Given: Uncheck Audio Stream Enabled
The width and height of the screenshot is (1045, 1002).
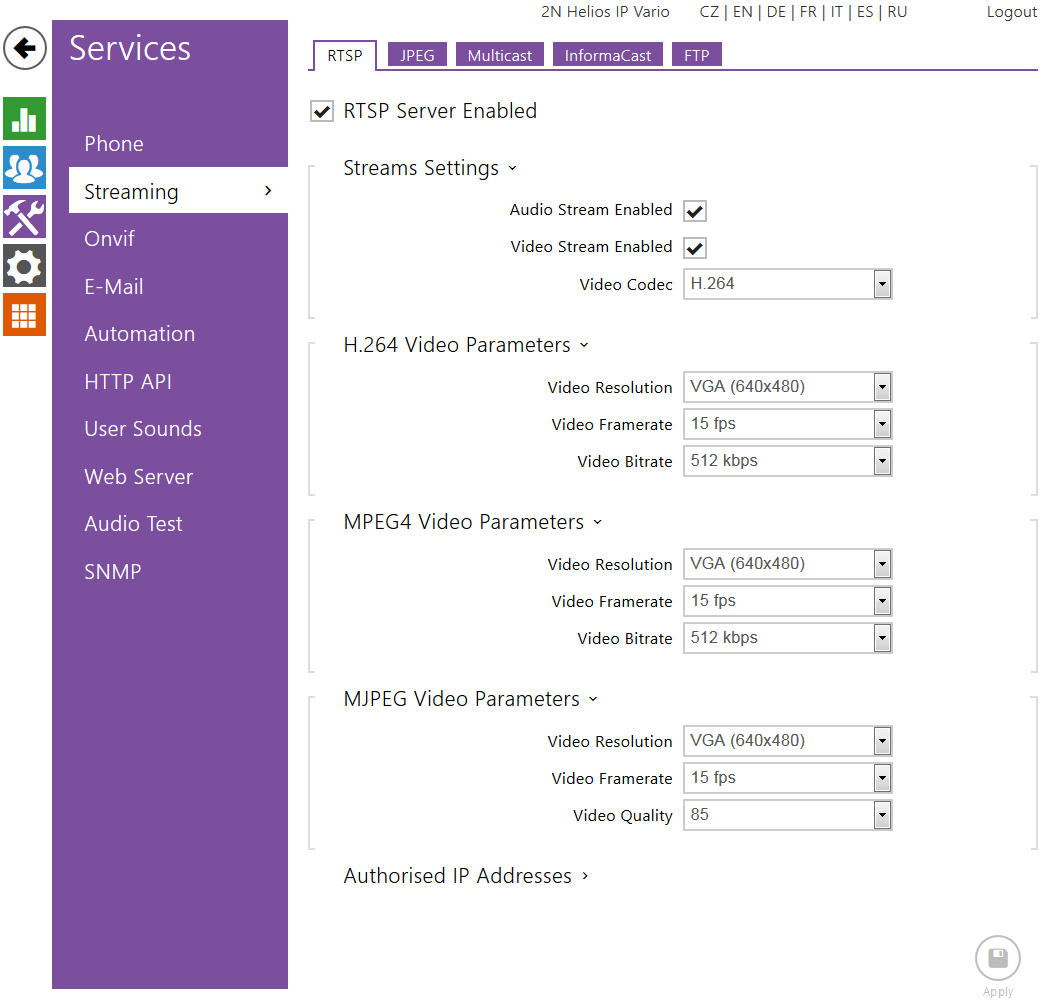Looking at the screenshot, I should coord(694,210).
